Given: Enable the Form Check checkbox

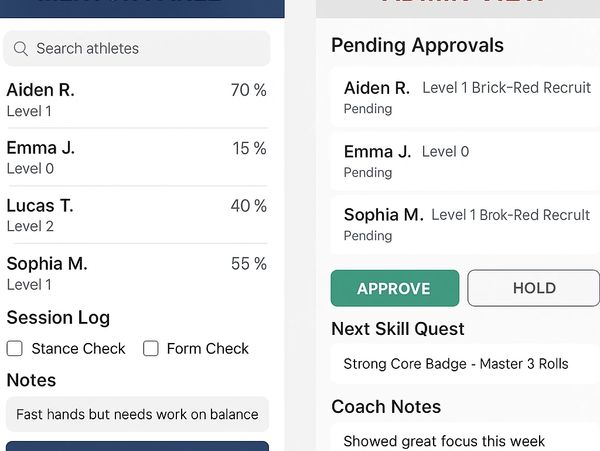Looking at the screenshot, I should [x=150, y=348].
